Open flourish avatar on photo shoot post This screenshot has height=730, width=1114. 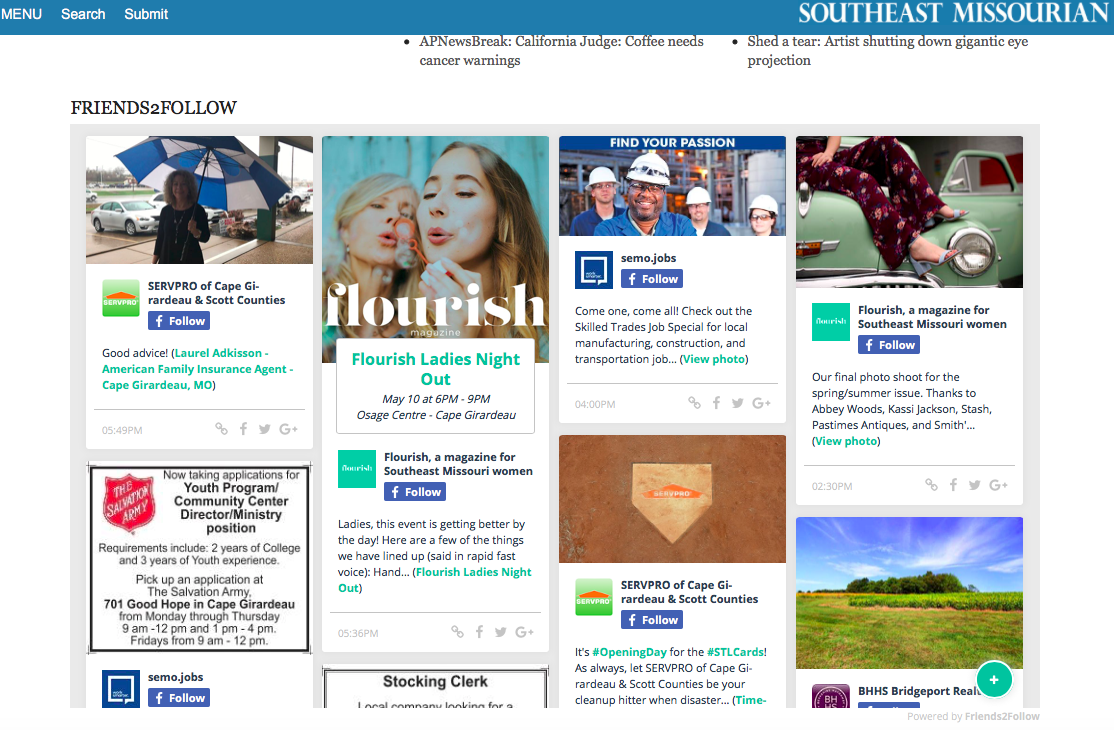tap(831, 322)
